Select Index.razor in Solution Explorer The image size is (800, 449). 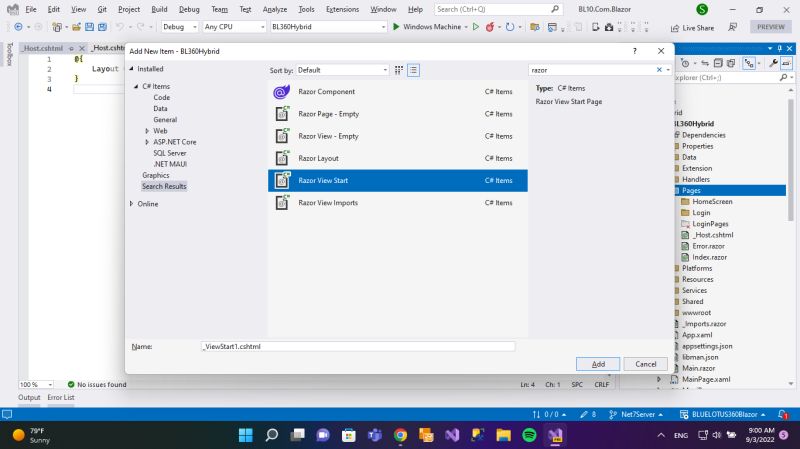(709, 257)
